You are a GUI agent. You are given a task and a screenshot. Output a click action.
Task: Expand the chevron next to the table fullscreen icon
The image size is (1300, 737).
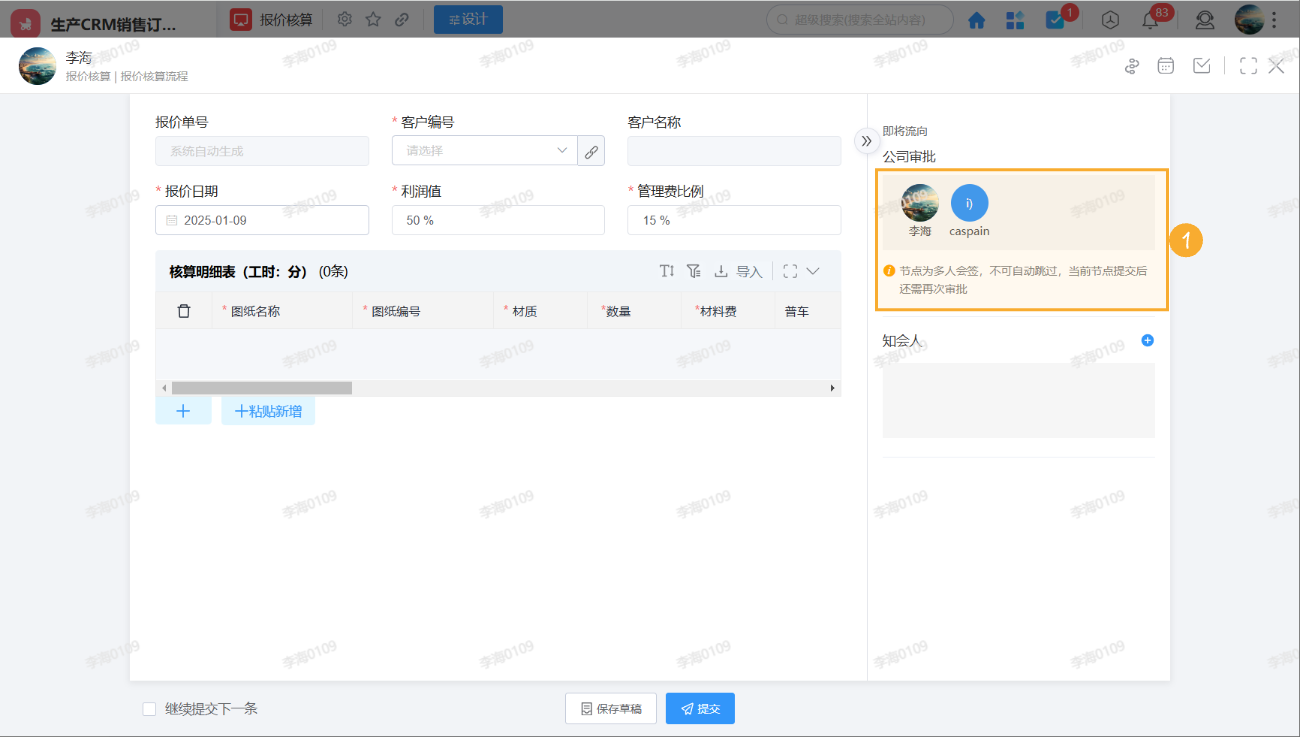pos(811,270)
